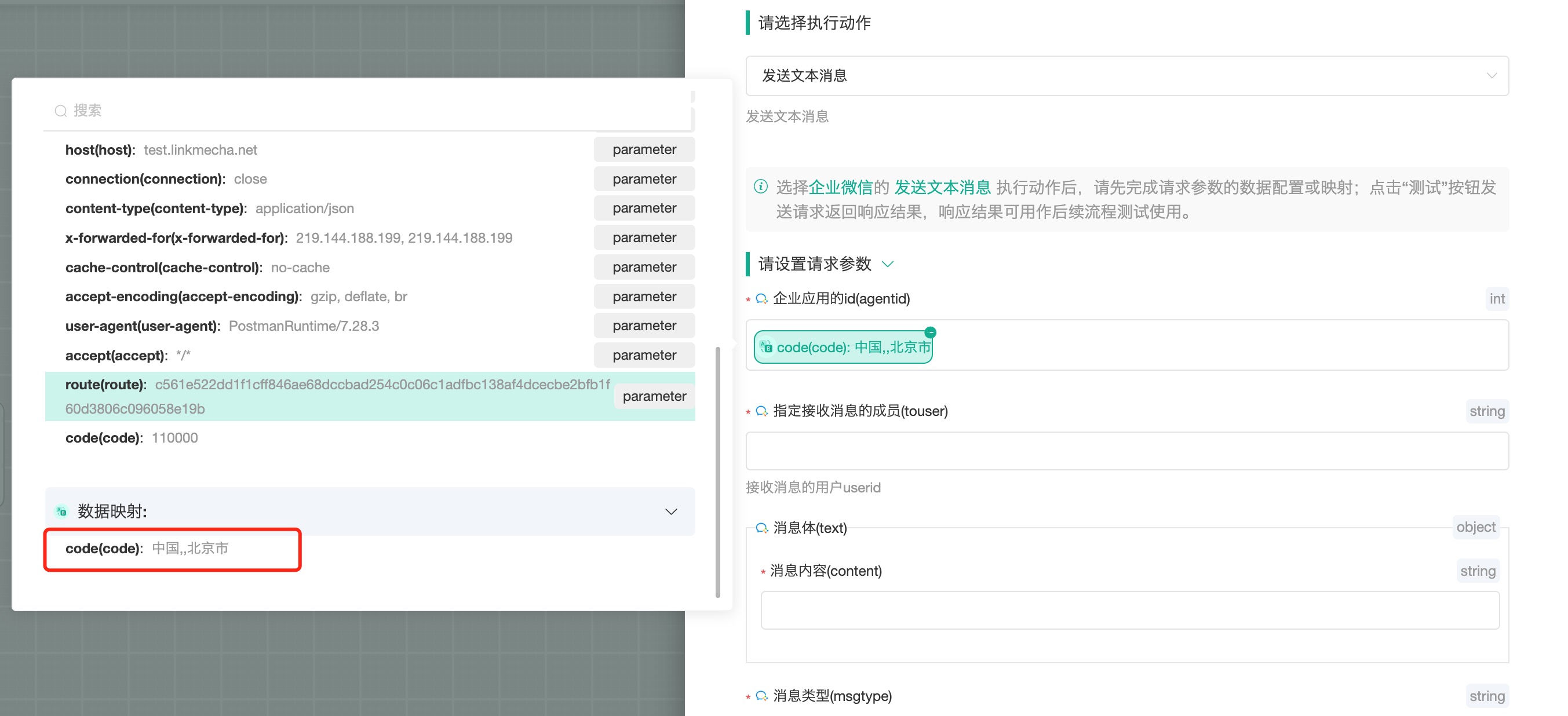The height and width of the screenshot is (716, 1568).
Task: Click the green 发送文本消息 link in hint
Action: [942, 187]
